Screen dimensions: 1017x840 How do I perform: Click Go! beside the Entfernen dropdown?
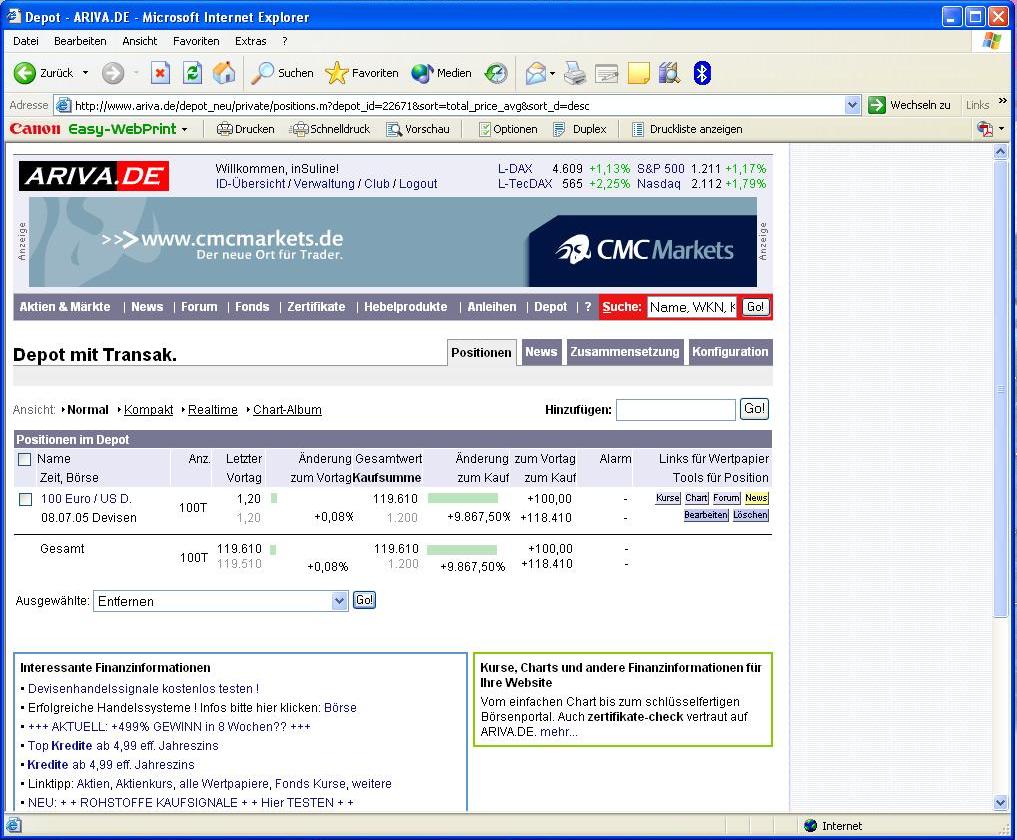365,600
